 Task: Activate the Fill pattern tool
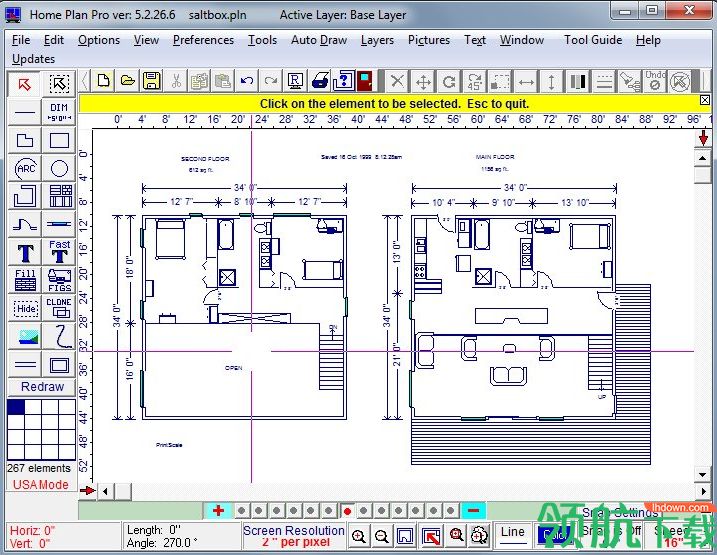coord(25,280)
